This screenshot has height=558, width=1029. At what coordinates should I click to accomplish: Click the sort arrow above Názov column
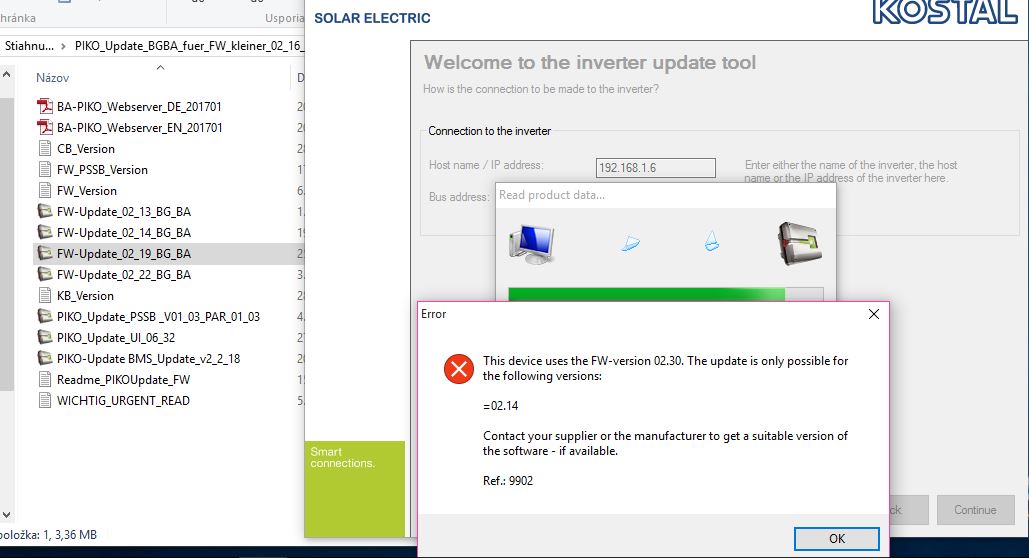[x=160, y=67]
